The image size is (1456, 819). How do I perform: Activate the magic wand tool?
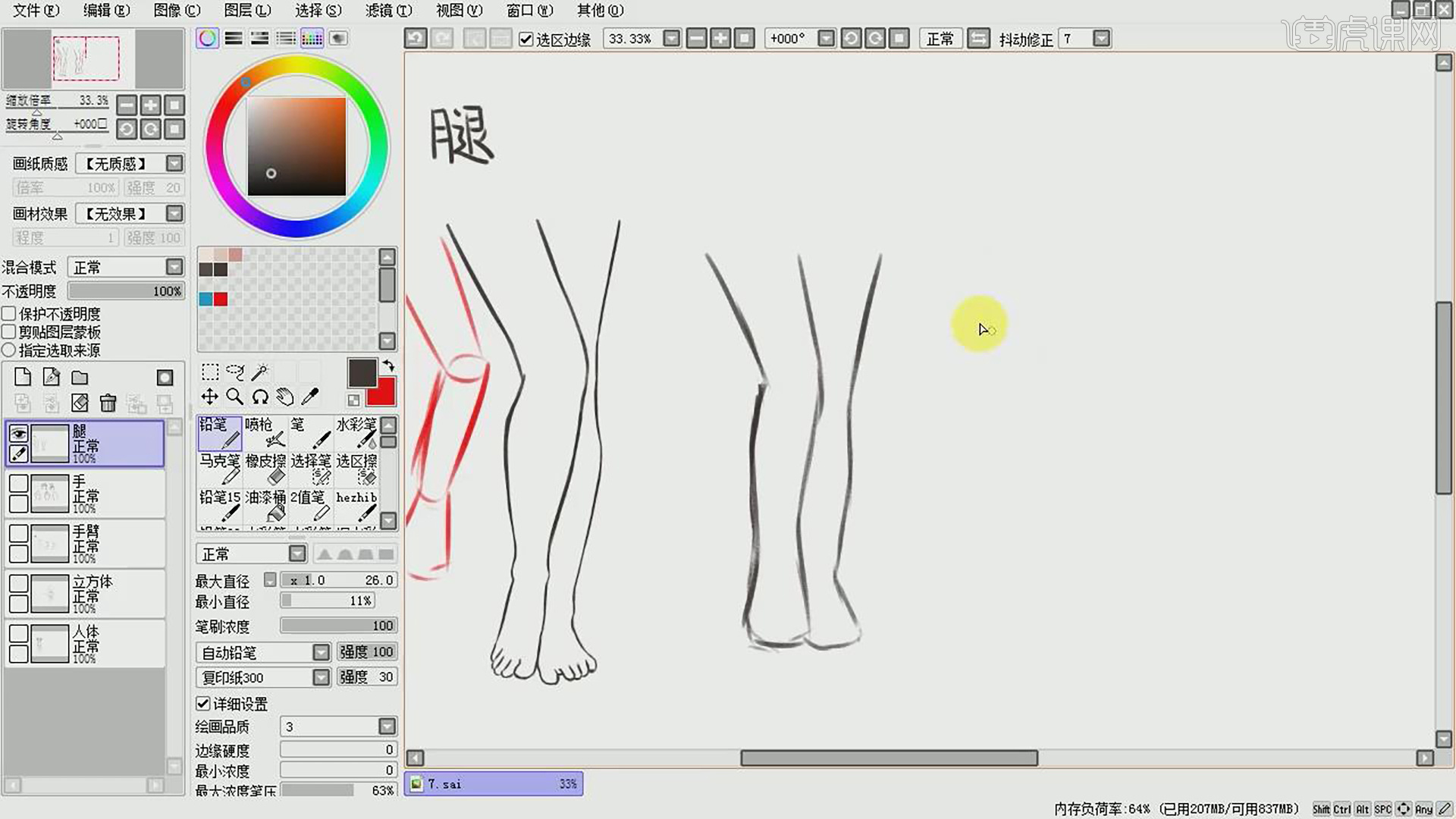point(260,372)
